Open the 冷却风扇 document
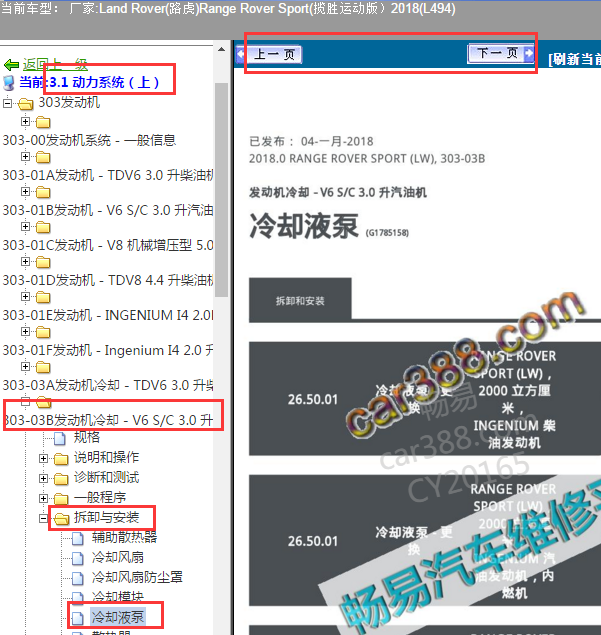Image resolution: width=601 pixels, height=635 pixels. [118, 557]
